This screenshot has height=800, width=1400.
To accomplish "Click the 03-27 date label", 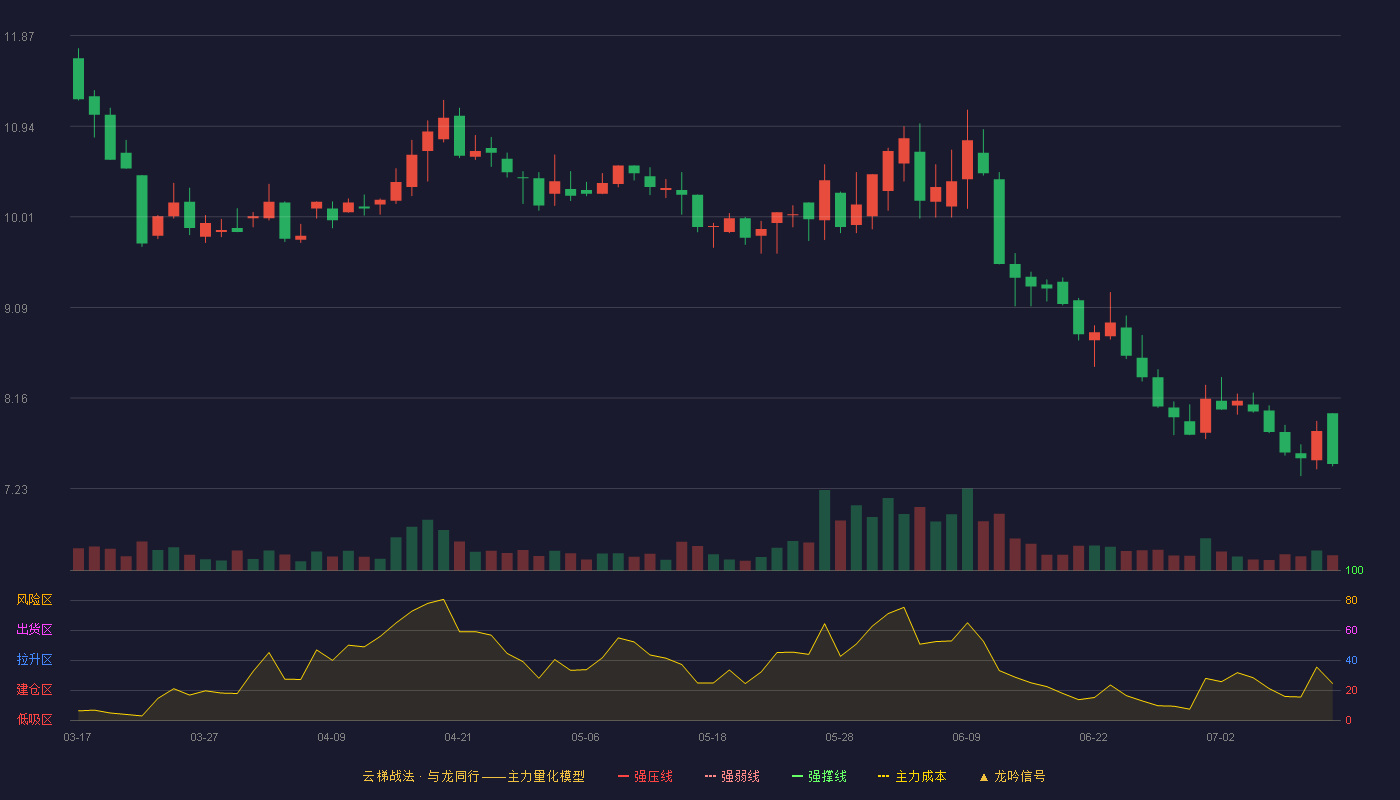I will (x=204, y=737).
